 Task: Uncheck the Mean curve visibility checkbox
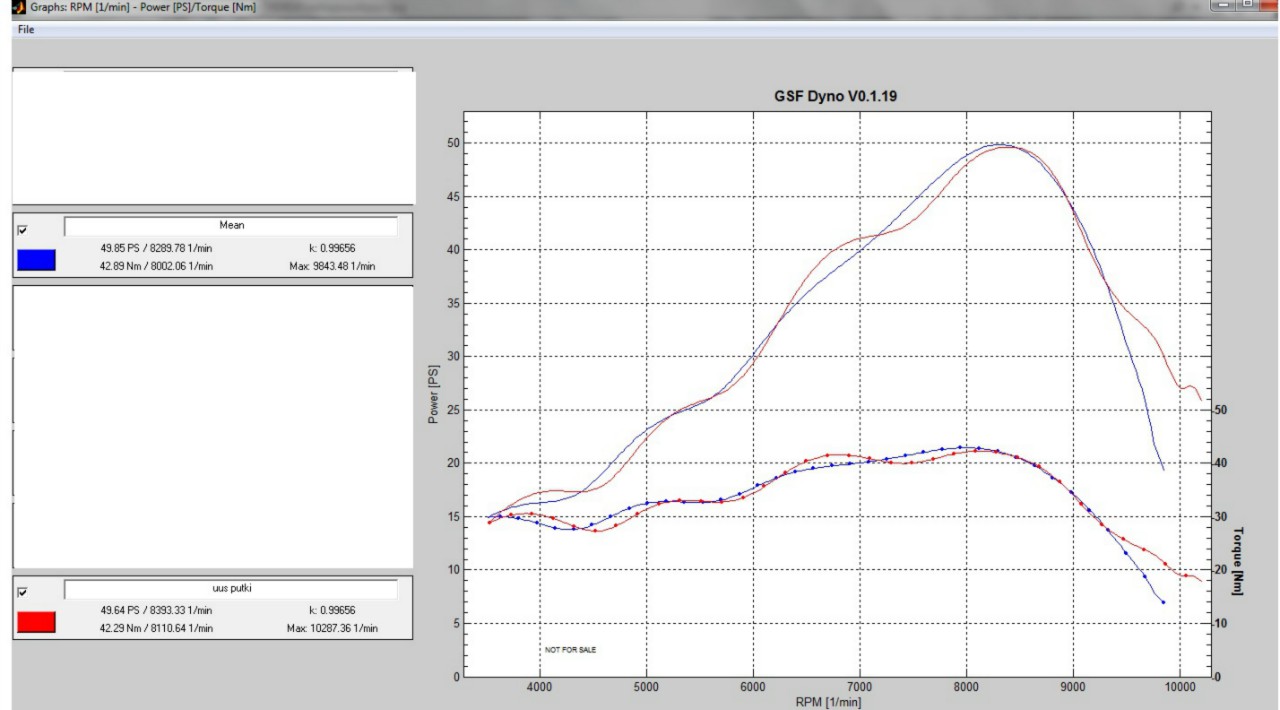pos(23,229)
